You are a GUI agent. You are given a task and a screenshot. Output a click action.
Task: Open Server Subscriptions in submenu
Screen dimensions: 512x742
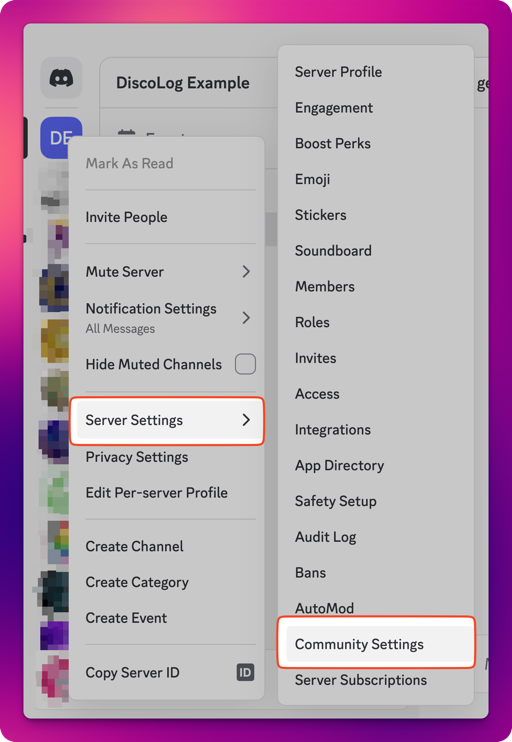376,680
